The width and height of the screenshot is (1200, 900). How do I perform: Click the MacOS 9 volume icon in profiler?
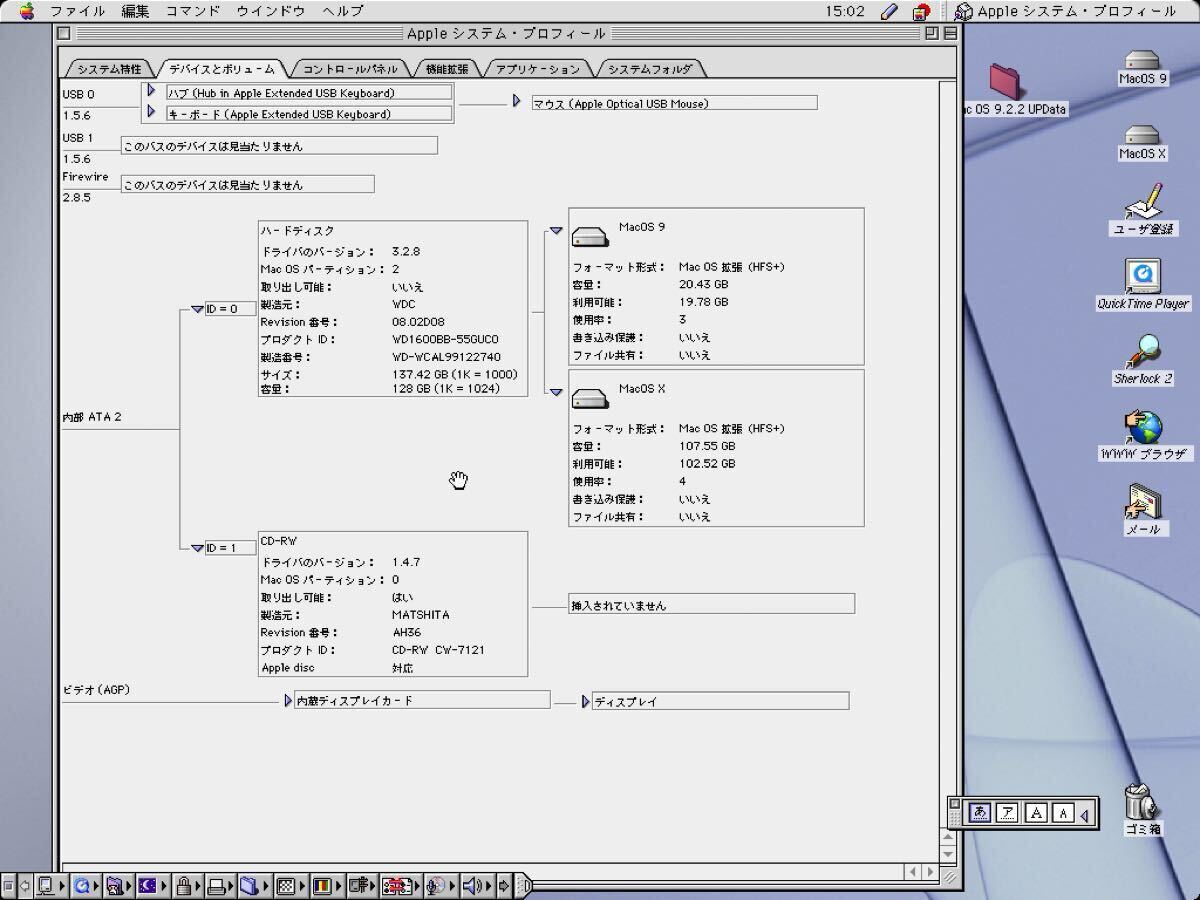(x=590, y=238)
